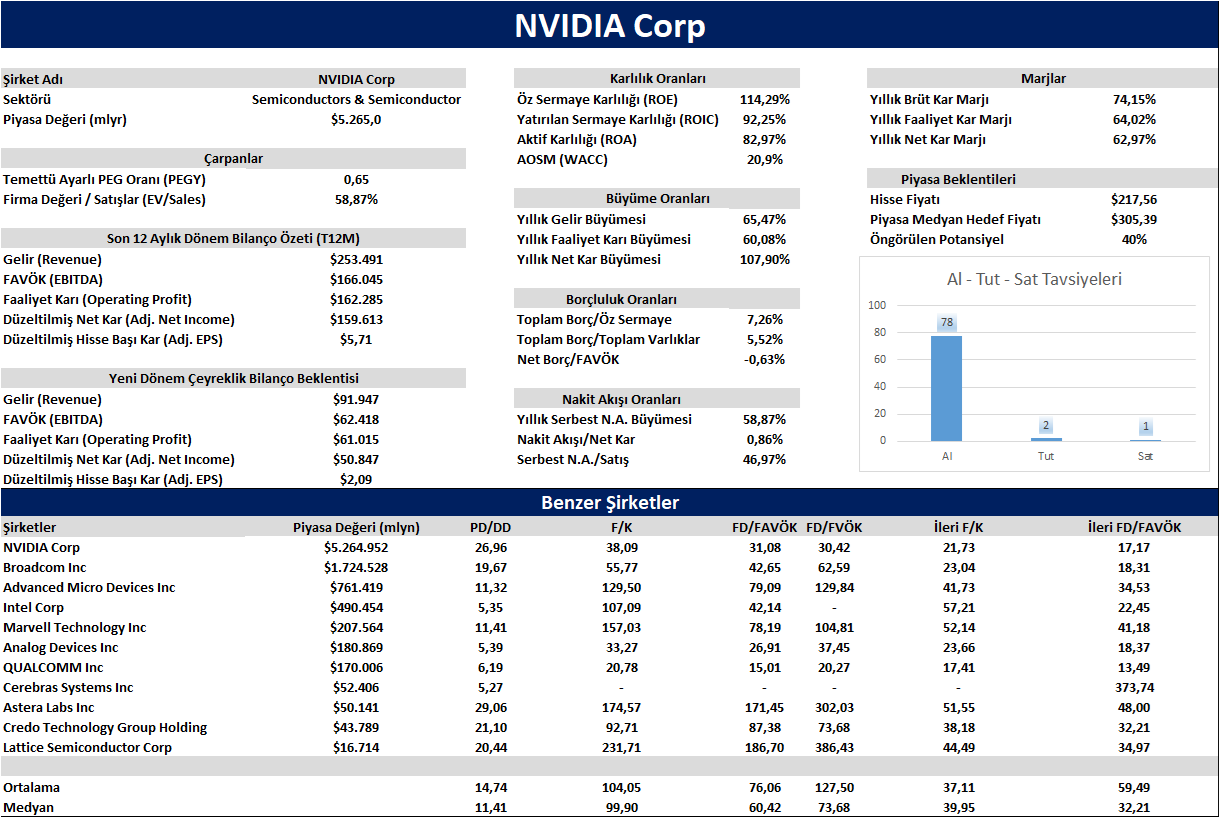Select the Sat axis label in chart
Viewport: 1219px width, 817px height.
pos(1145,456)
